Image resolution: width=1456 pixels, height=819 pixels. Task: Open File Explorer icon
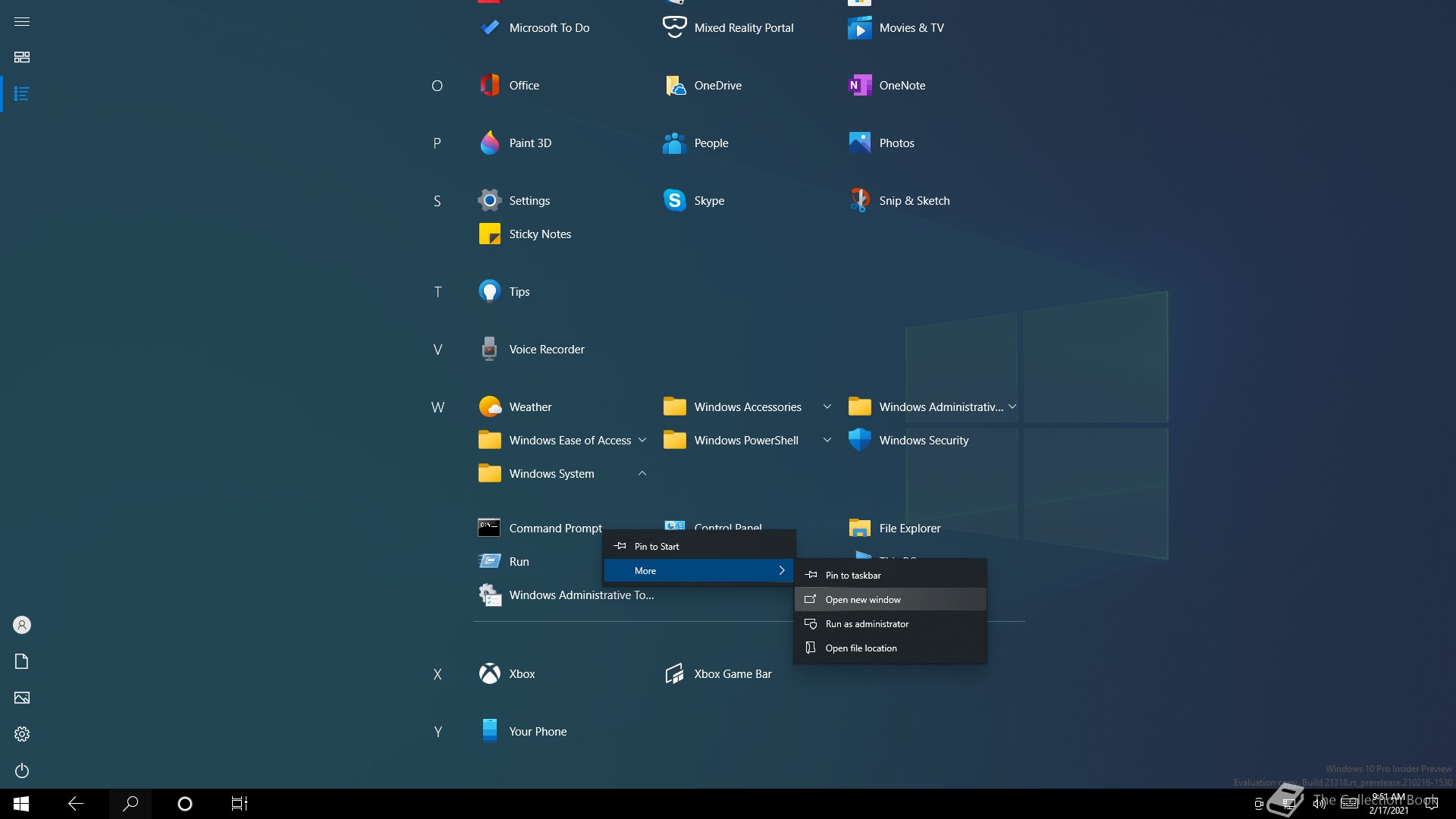pyautogui.click(x=859, y=529)
